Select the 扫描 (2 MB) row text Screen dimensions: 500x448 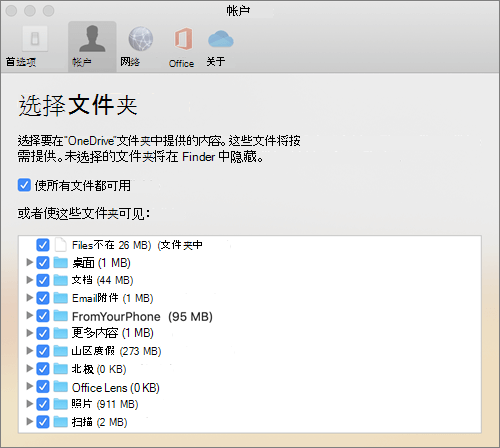tap(100, 422)
